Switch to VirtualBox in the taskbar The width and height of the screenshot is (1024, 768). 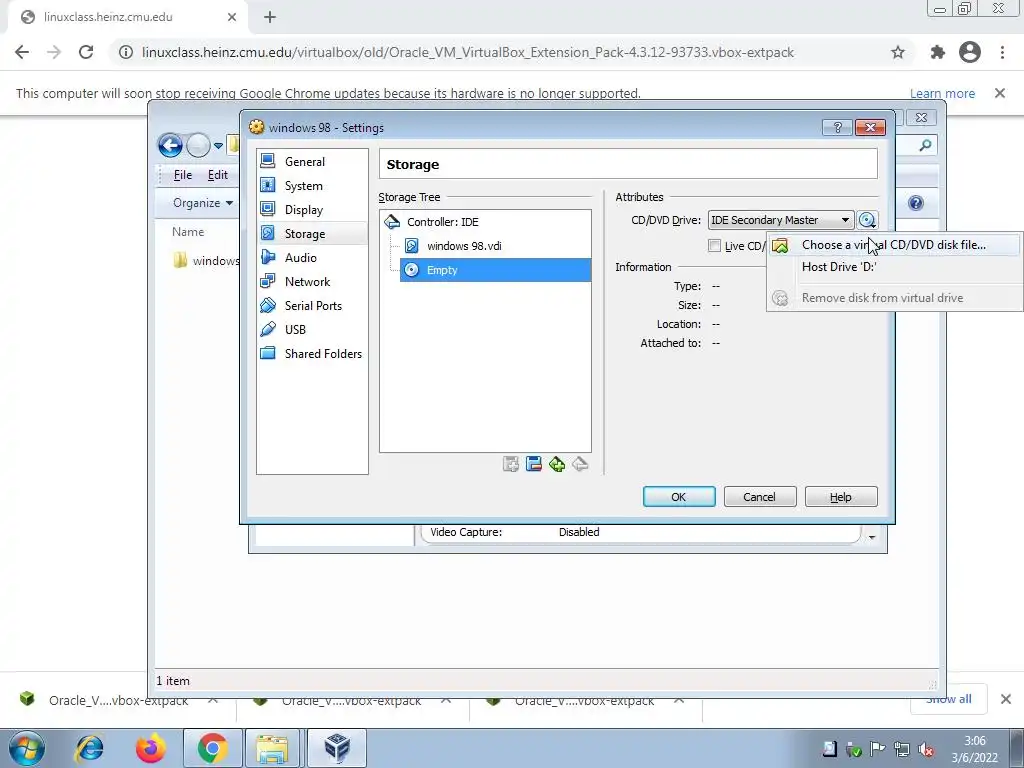[x=337, y=748]
